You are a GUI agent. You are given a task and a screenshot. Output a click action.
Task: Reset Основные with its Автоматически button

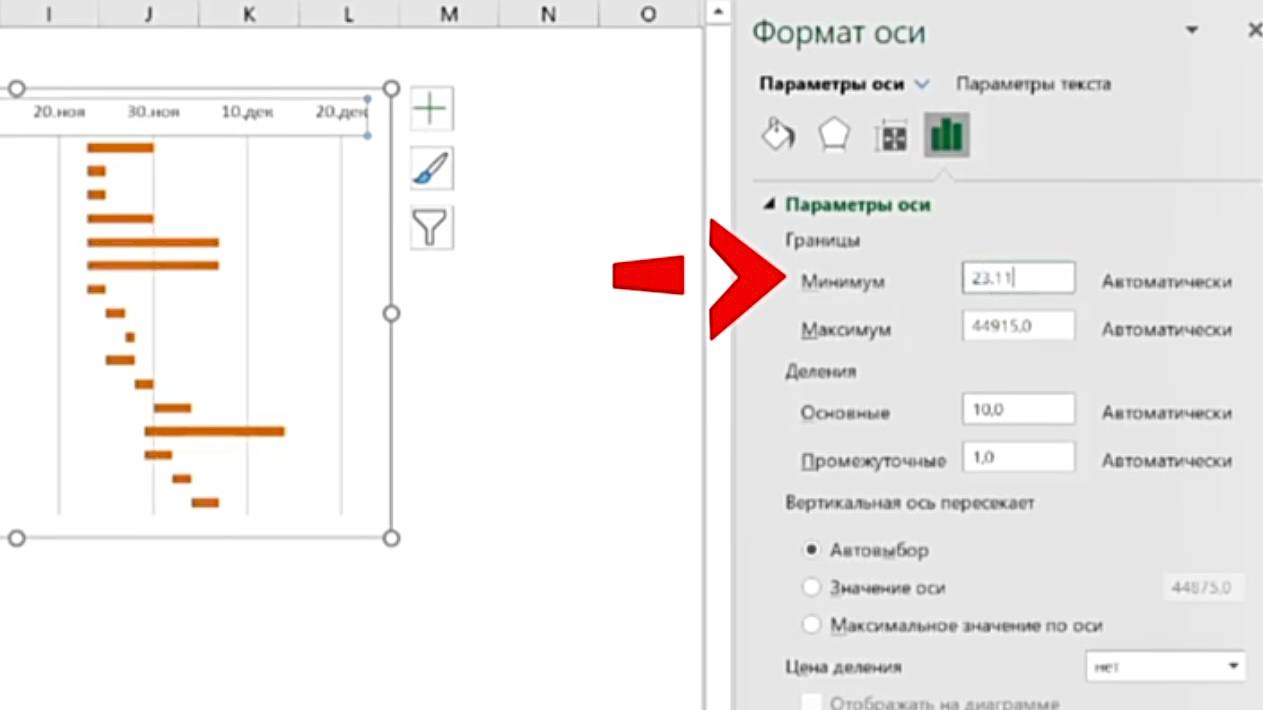(1166, 413)
